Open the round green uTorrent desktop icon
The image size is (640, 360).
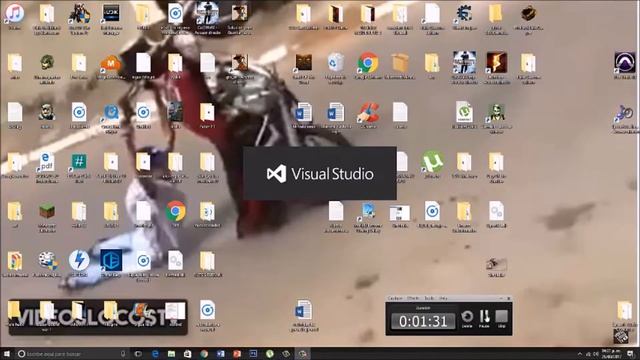pyautogui.click(x=432, y=162)
